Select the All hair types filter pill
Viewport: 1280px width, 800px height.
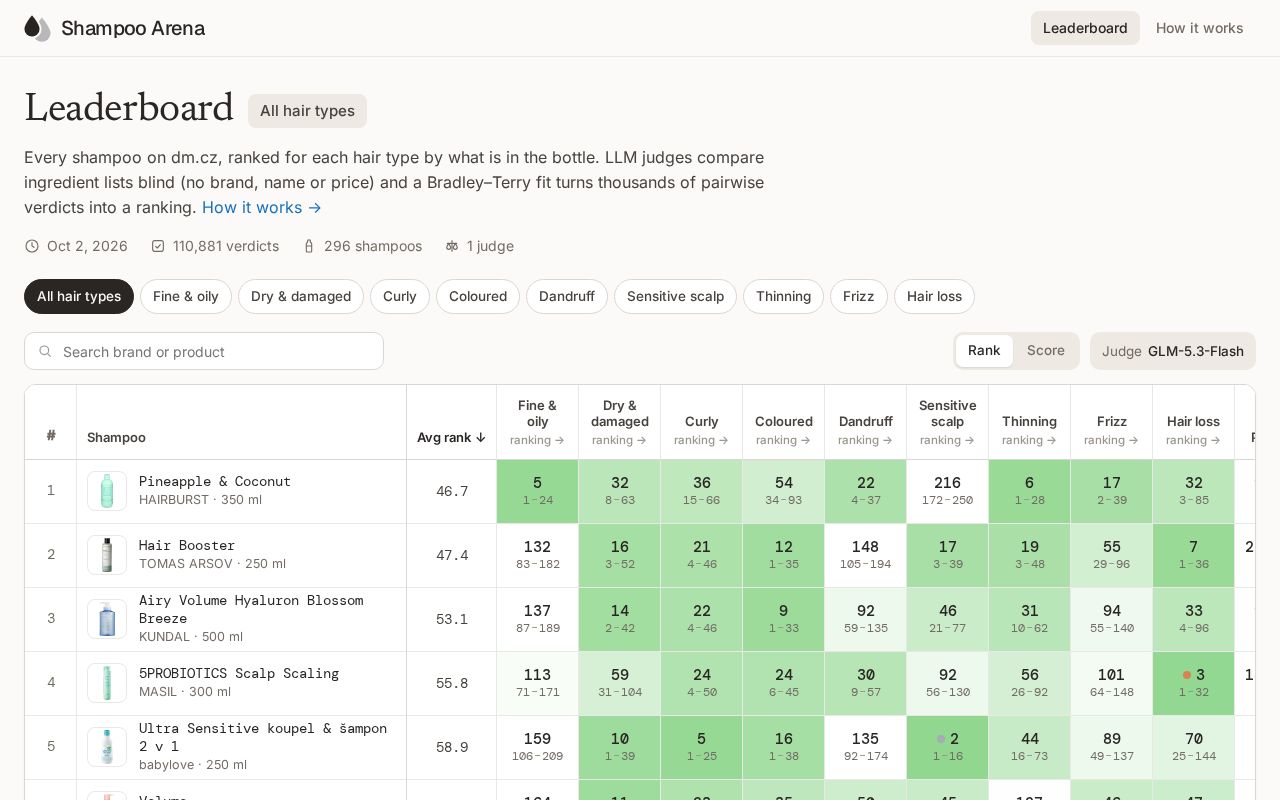pyautogui.click(x=79, y=296)
